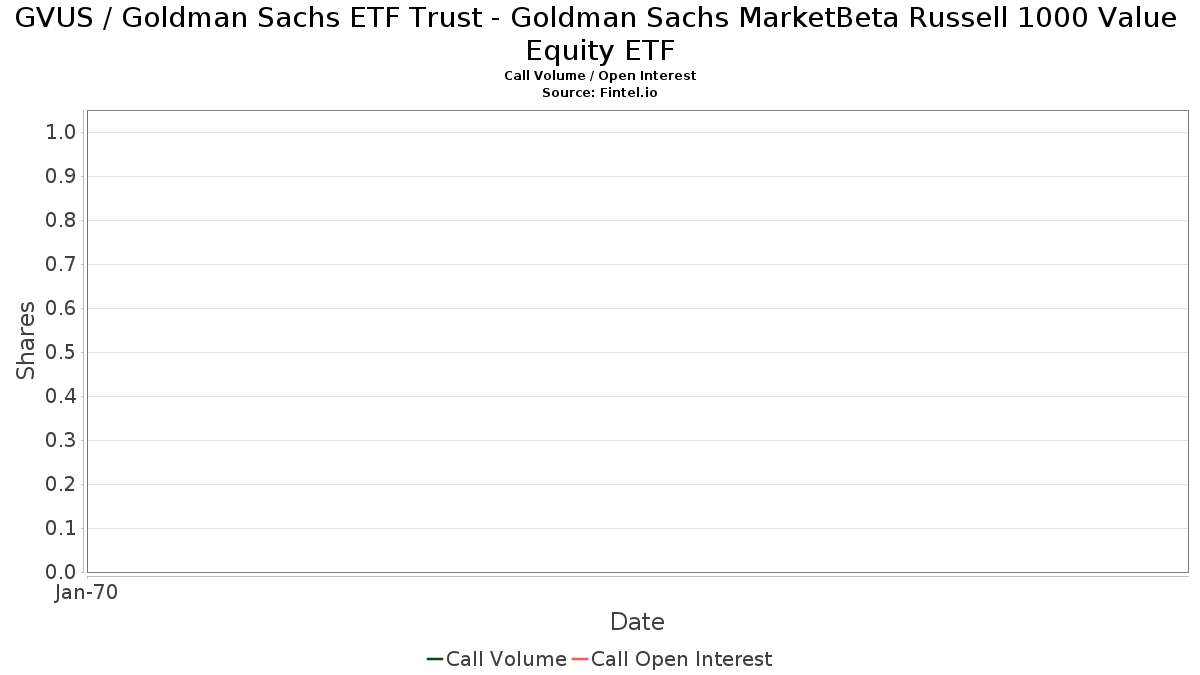Click the 0.1 y-axis tick label
The image size is (1200, 675).
coord(61,529)
